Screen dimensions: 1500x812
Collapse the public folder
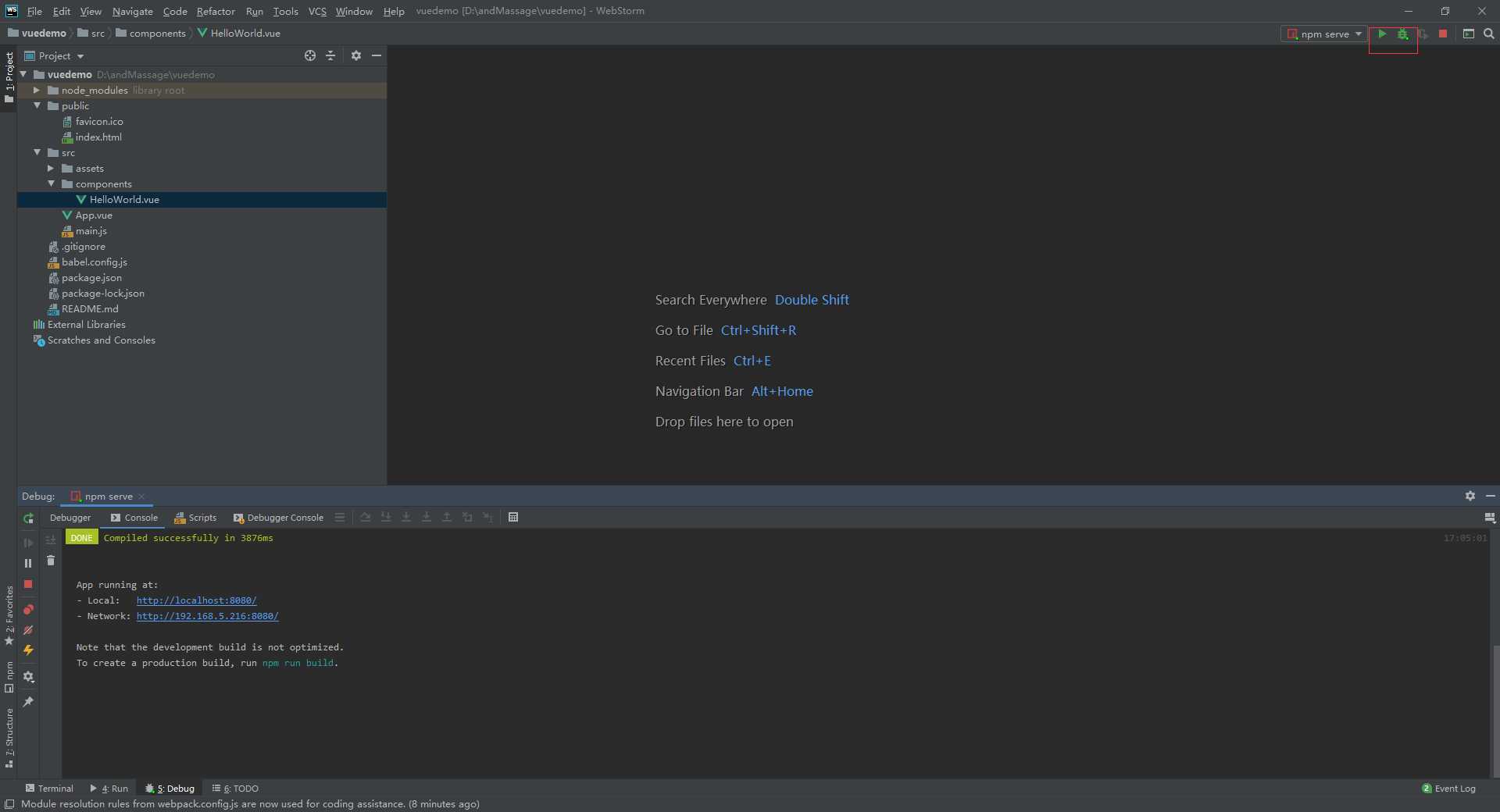pos(37,105)
